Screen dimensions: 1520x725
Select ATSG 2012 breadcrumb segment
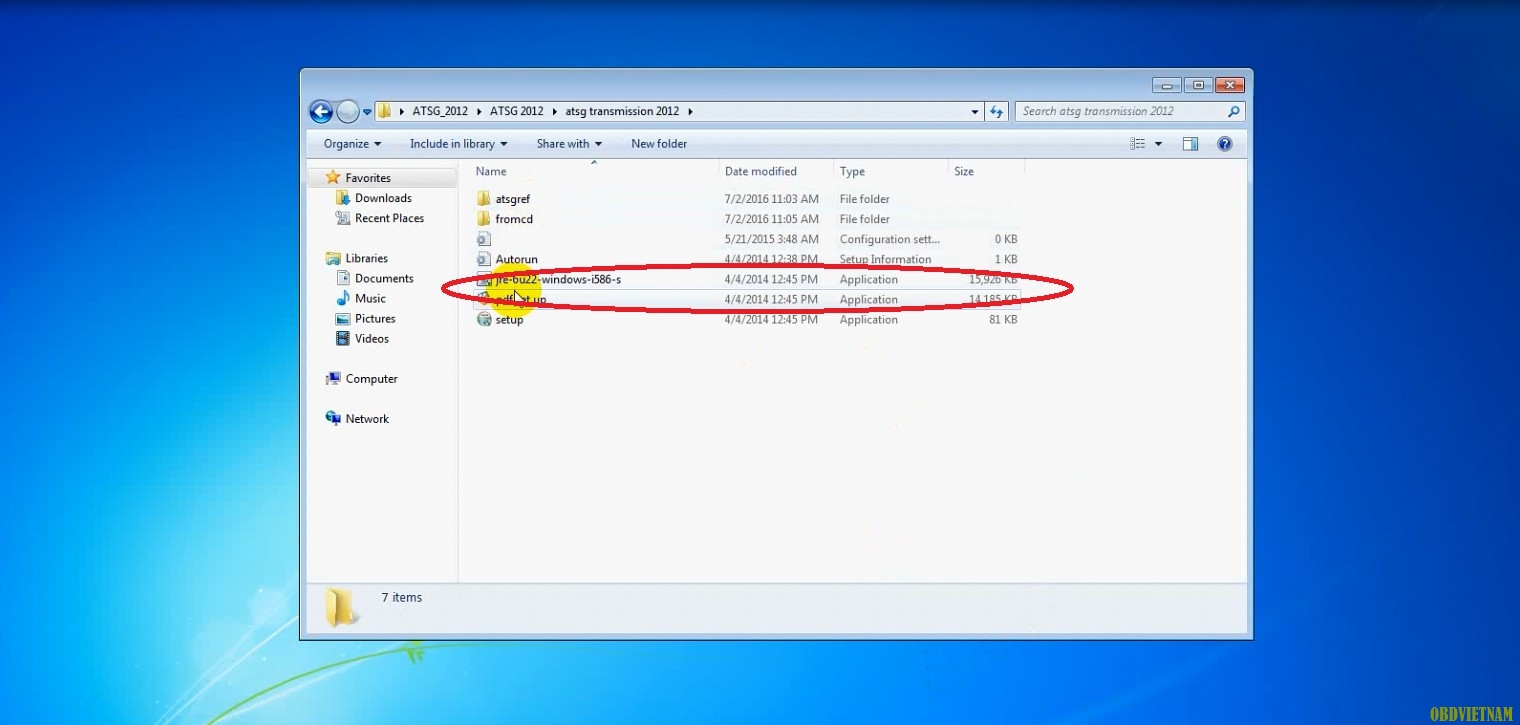(516, 111)
